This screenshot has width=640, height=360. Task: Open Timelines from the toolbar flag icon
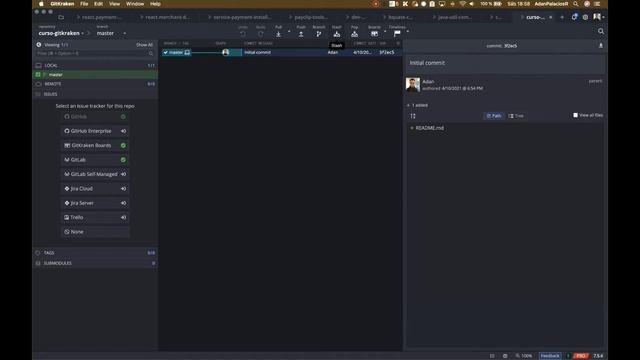(x=397, y=34)
